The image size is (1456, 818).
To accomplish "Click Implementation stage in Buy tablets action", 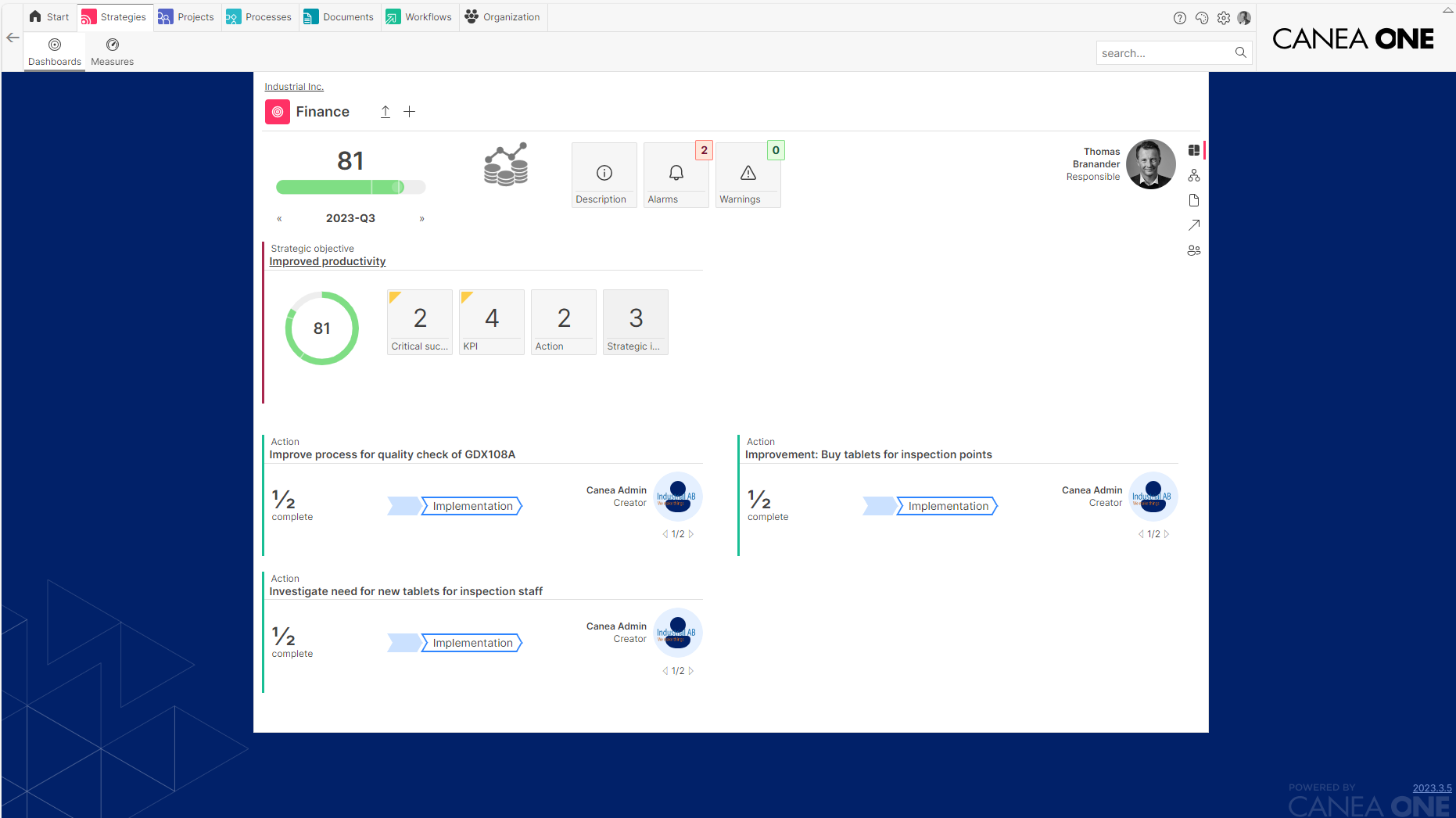I will [948, 506].
